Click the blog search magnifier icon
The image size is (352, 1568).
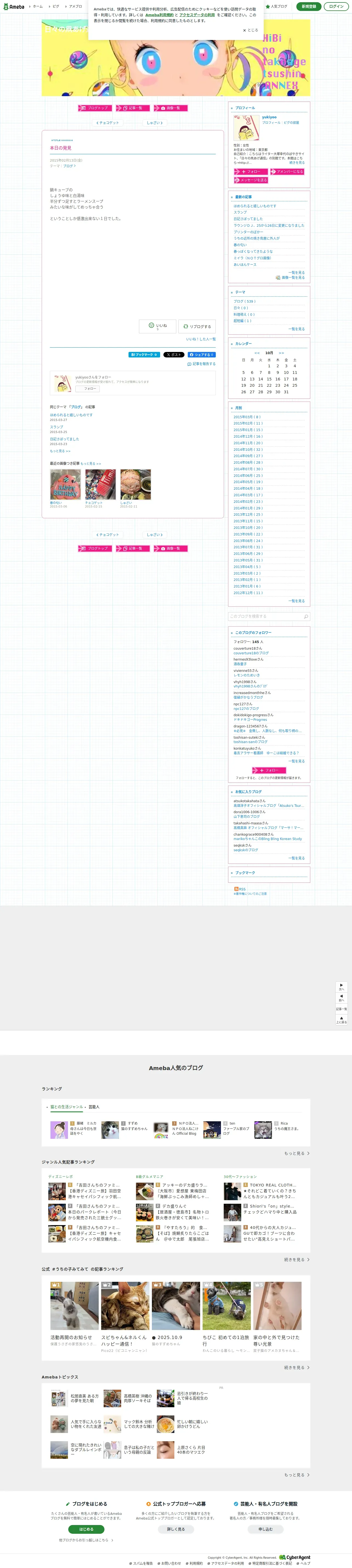pos(306,617)
